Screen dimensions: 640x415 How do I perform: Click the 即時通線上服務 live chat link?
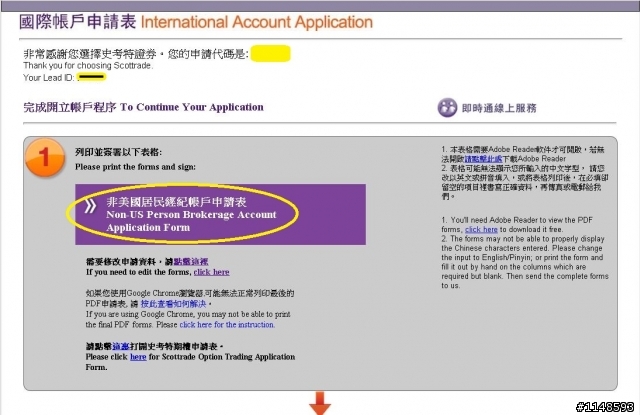pos(499,108)
